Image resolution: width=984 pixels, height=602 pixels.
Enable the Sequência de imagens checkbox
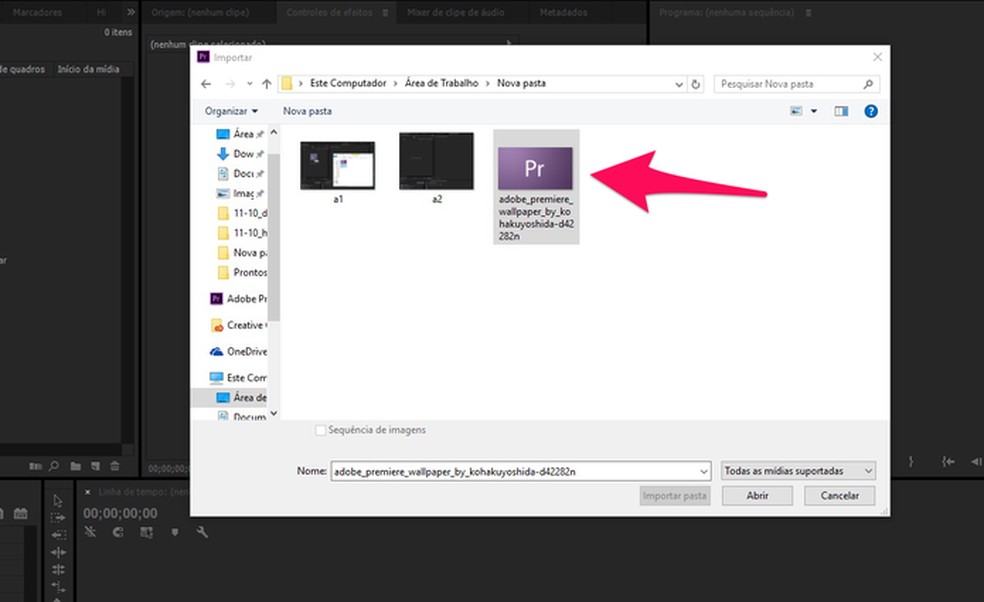point(321,430)
